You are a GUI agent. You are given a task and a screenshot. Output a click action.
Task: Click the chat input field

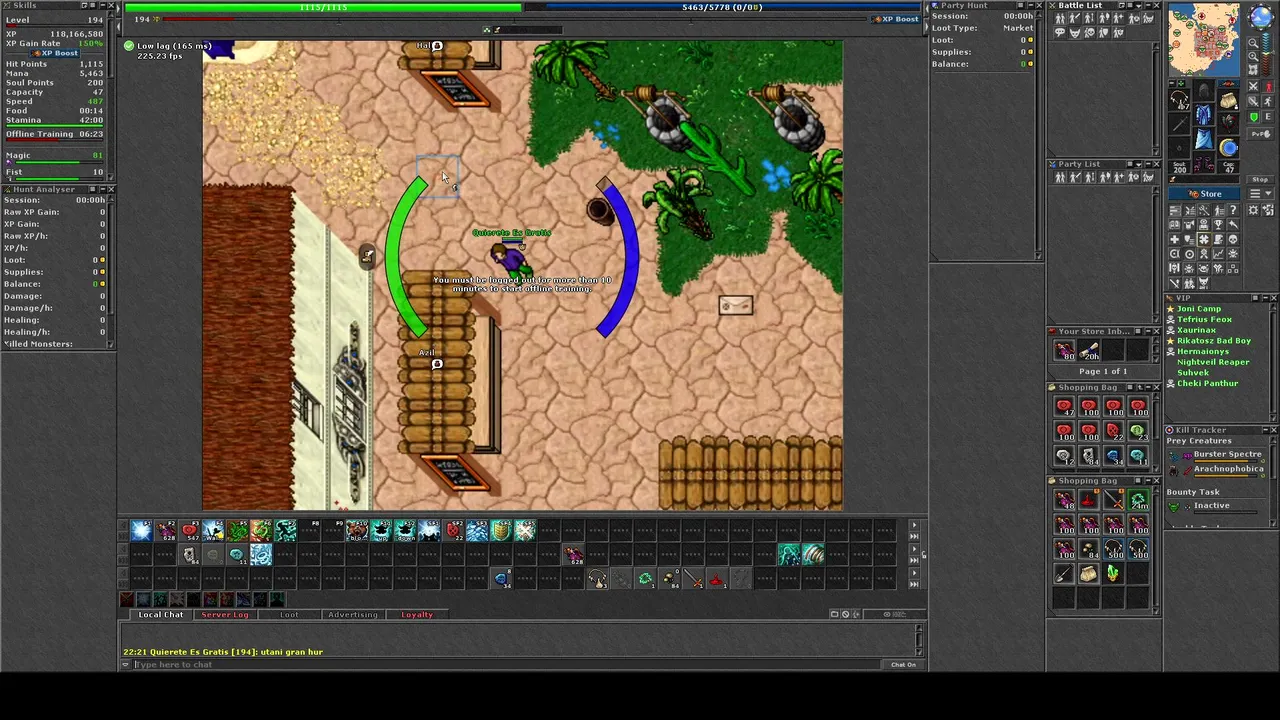(508, 665)
